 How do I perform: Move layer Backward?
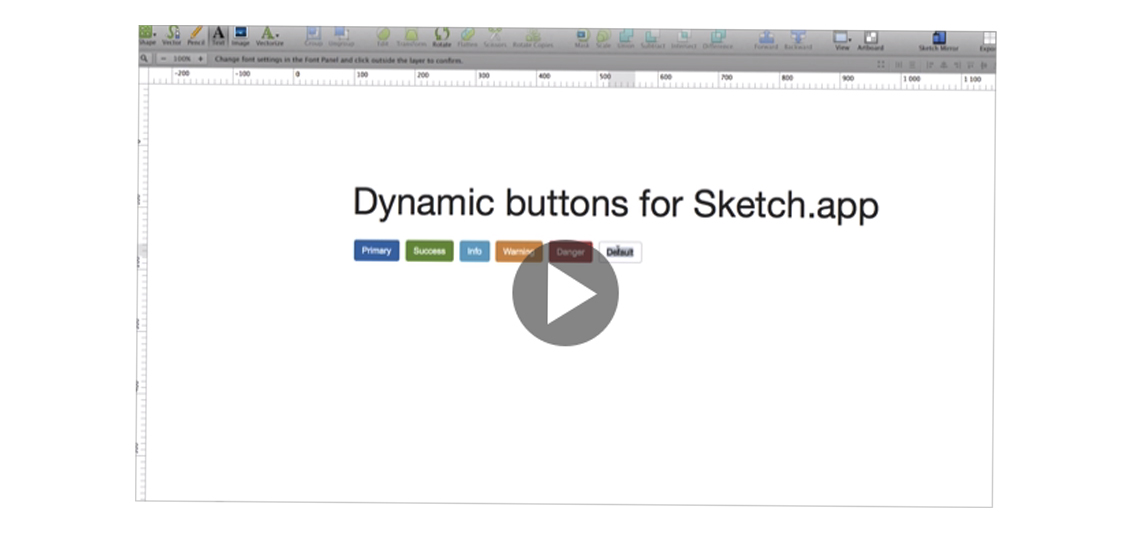798,39
